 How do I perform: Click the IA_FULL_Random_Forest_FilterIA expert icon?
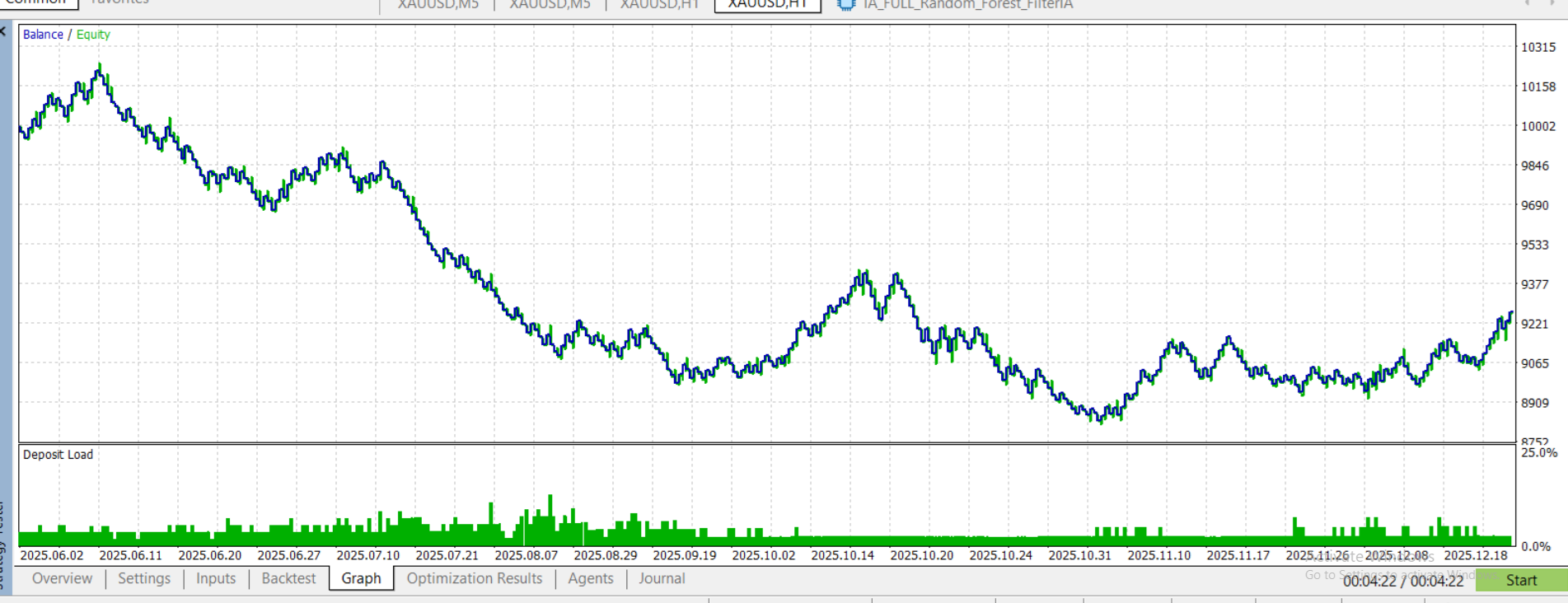click(x=845, y=5)
